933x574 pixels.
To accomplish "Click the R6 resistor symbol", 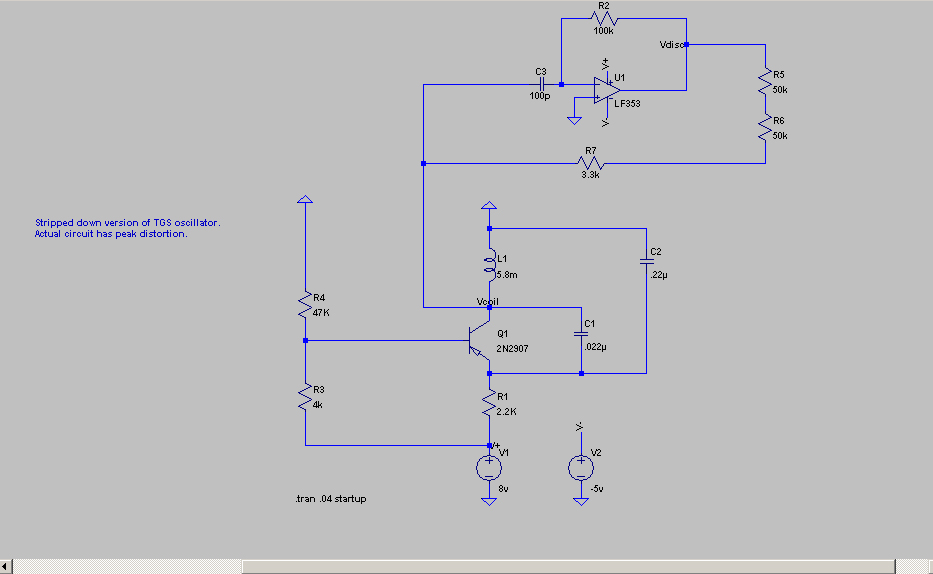I will pyautogui.click(x=765, y=128).
